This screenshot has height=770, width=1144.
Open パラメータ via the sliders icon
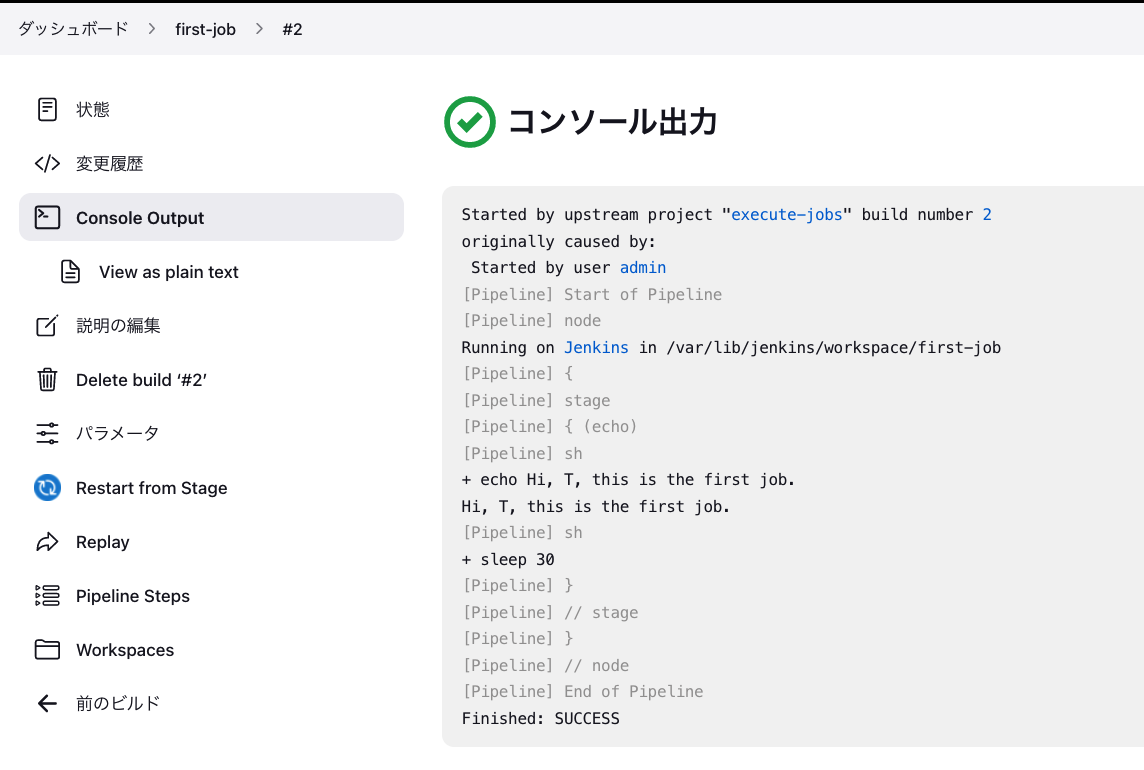[x=46, y=433]
